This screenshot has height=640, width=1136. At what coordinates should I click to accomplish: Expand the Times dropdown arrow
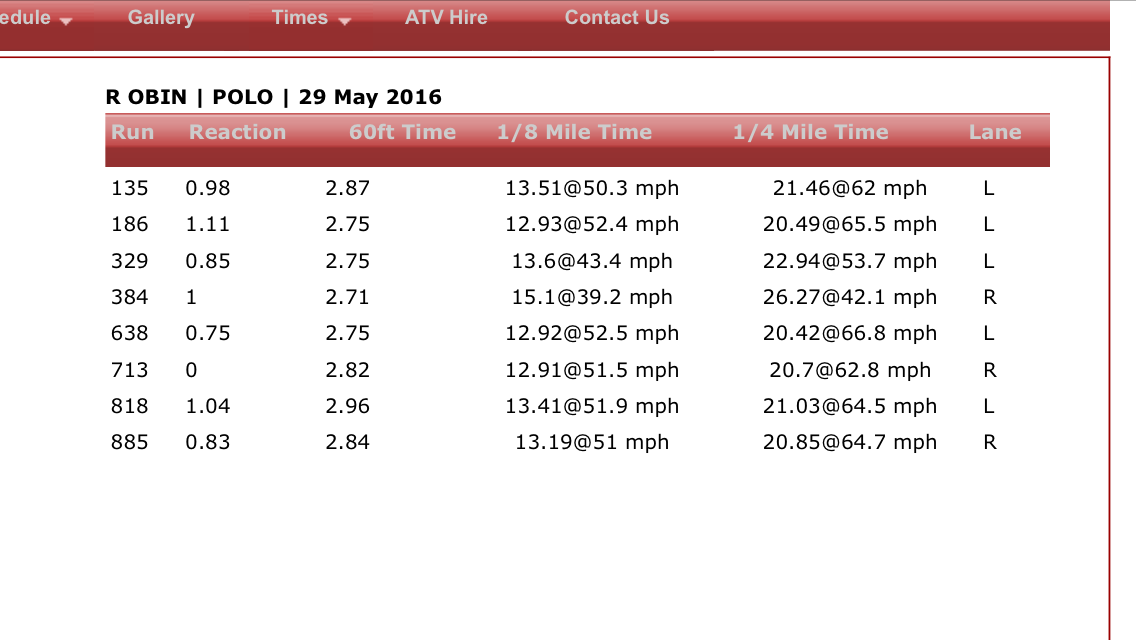345,21
